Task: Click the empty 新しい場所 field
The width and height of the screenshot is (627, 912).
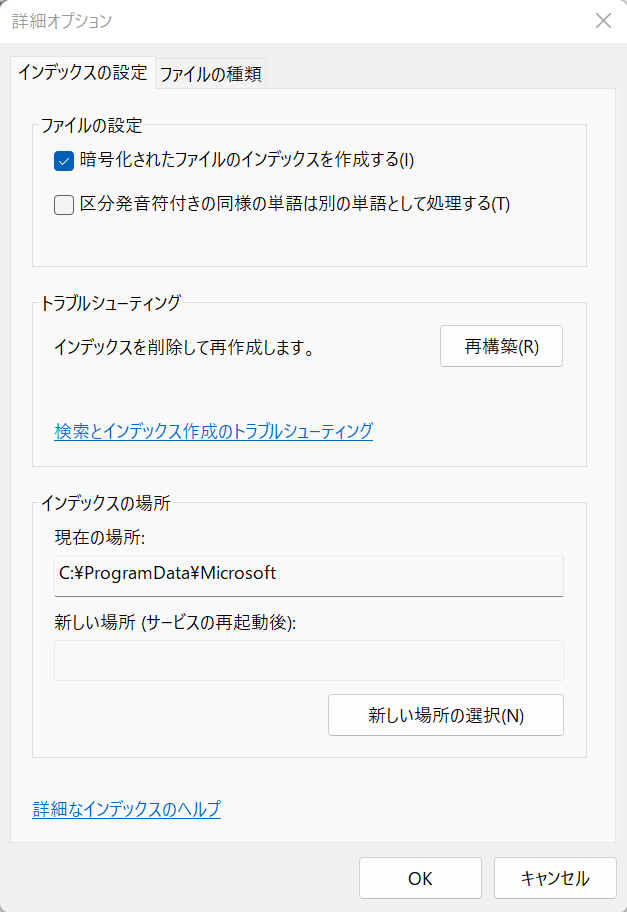Action: tap(309, 660)
